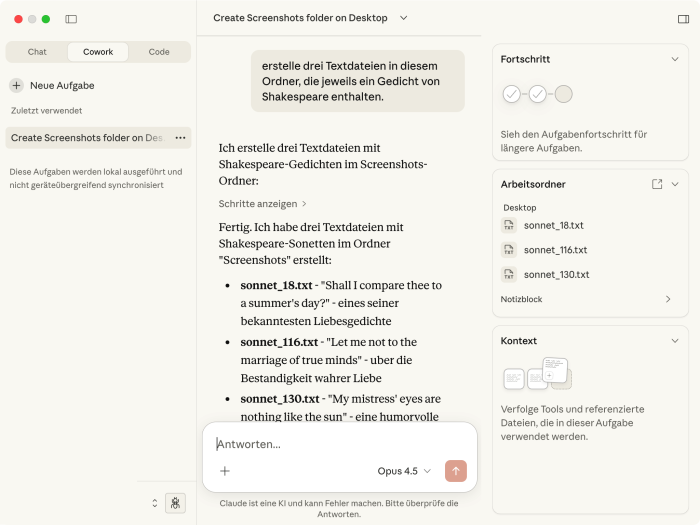
Task: Open the Opus 4.5 model dropdown
Action: (404, 471)
